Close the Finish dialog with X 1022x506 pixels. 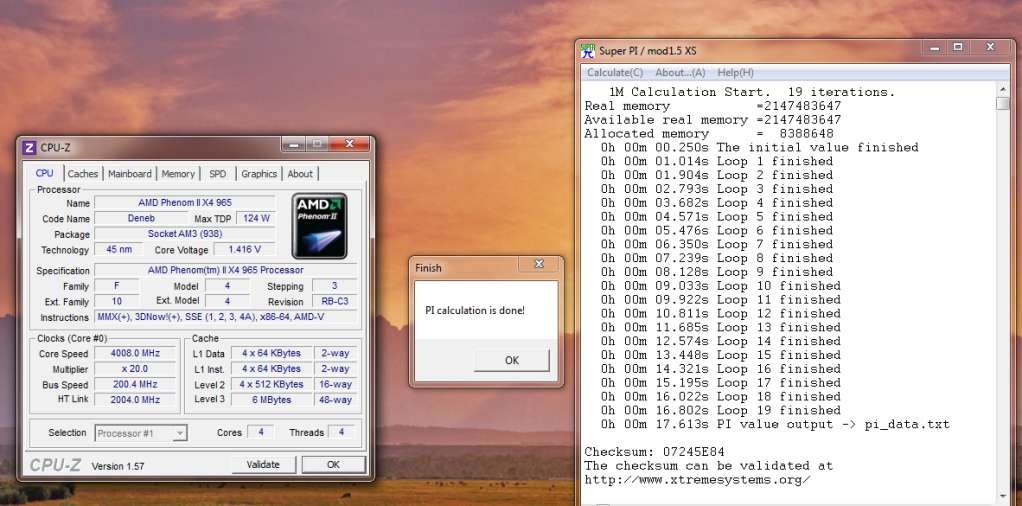(x=539, y=264)
